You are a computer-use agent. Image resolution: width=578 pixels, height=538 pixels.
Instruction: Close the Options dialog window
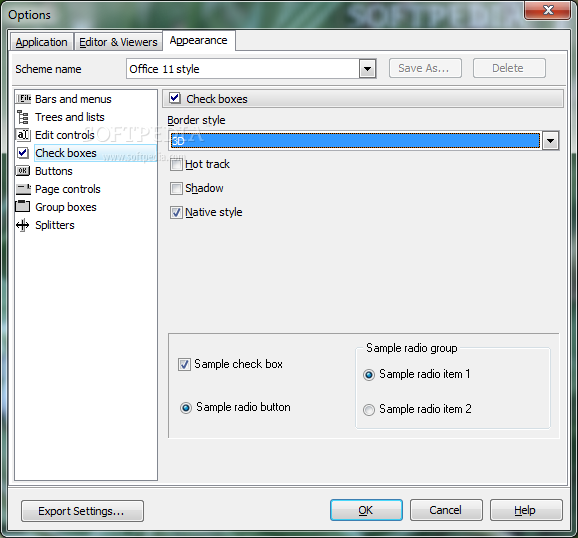coord(548,10)
